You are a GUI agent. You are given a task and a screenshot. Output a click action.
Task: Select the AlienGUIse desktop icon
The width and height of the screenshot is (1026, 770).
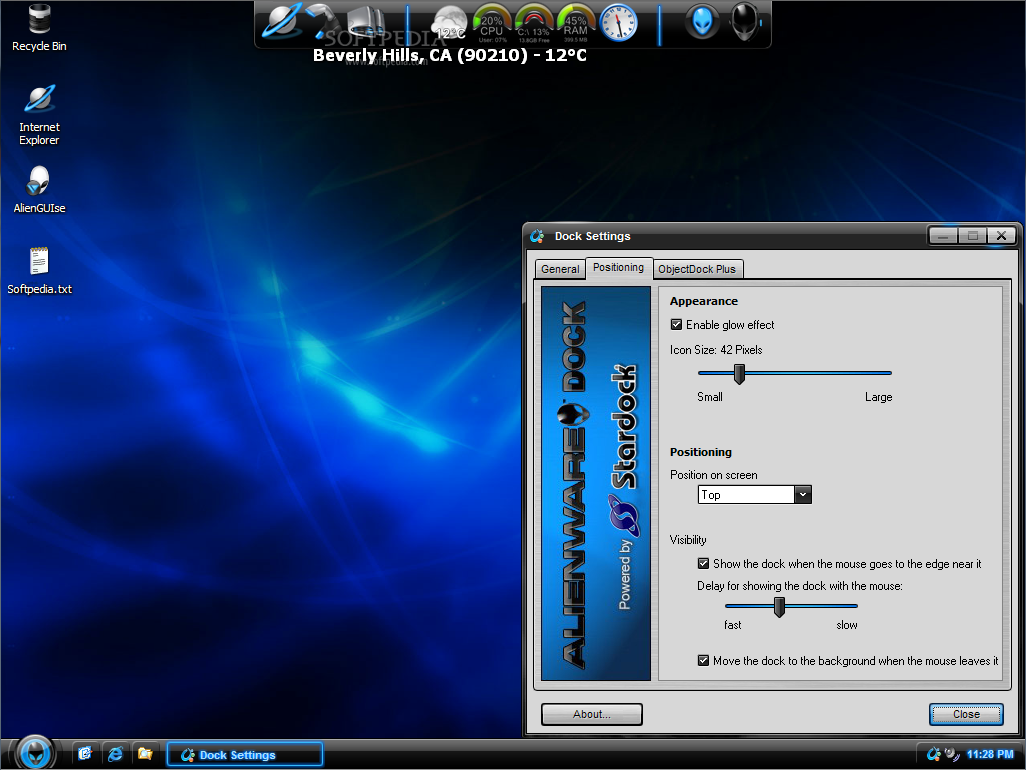coord(39,190)
